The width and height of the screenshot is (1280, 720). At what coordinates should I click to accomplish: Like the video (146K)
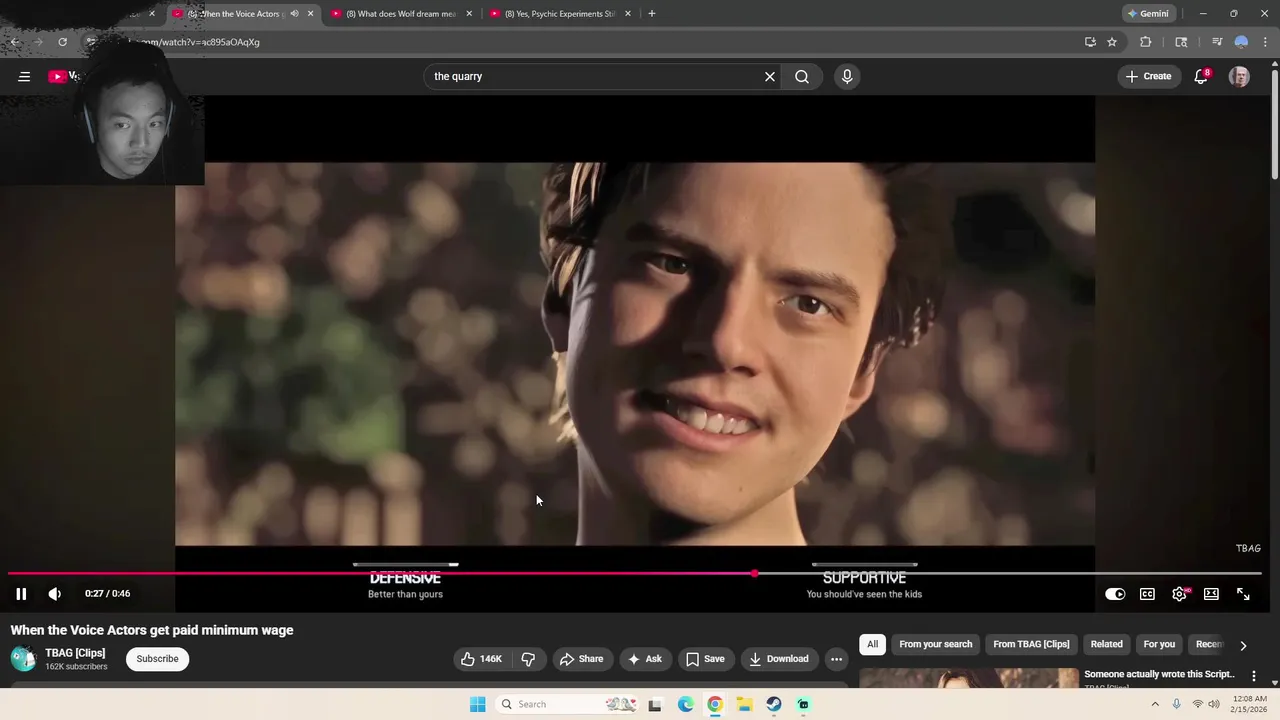tap(481, 659)
